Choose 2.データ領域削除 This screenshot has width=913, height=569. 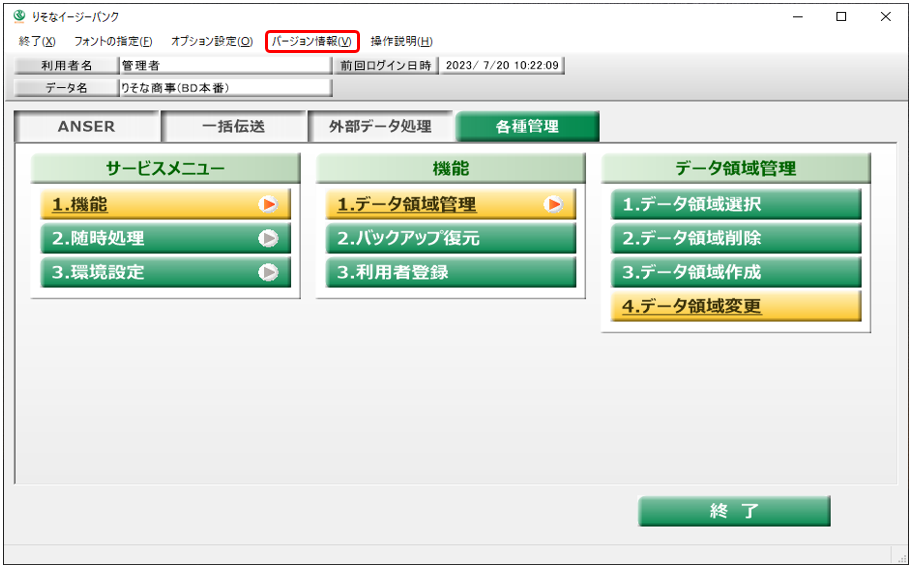pyautogui.click(x=736, y=238)
